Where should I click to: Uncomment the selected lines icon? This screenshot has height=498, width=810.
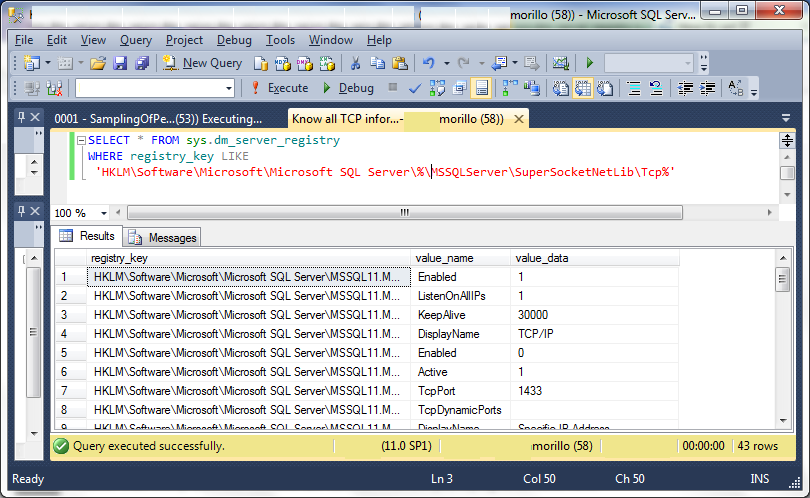point(656,88)
